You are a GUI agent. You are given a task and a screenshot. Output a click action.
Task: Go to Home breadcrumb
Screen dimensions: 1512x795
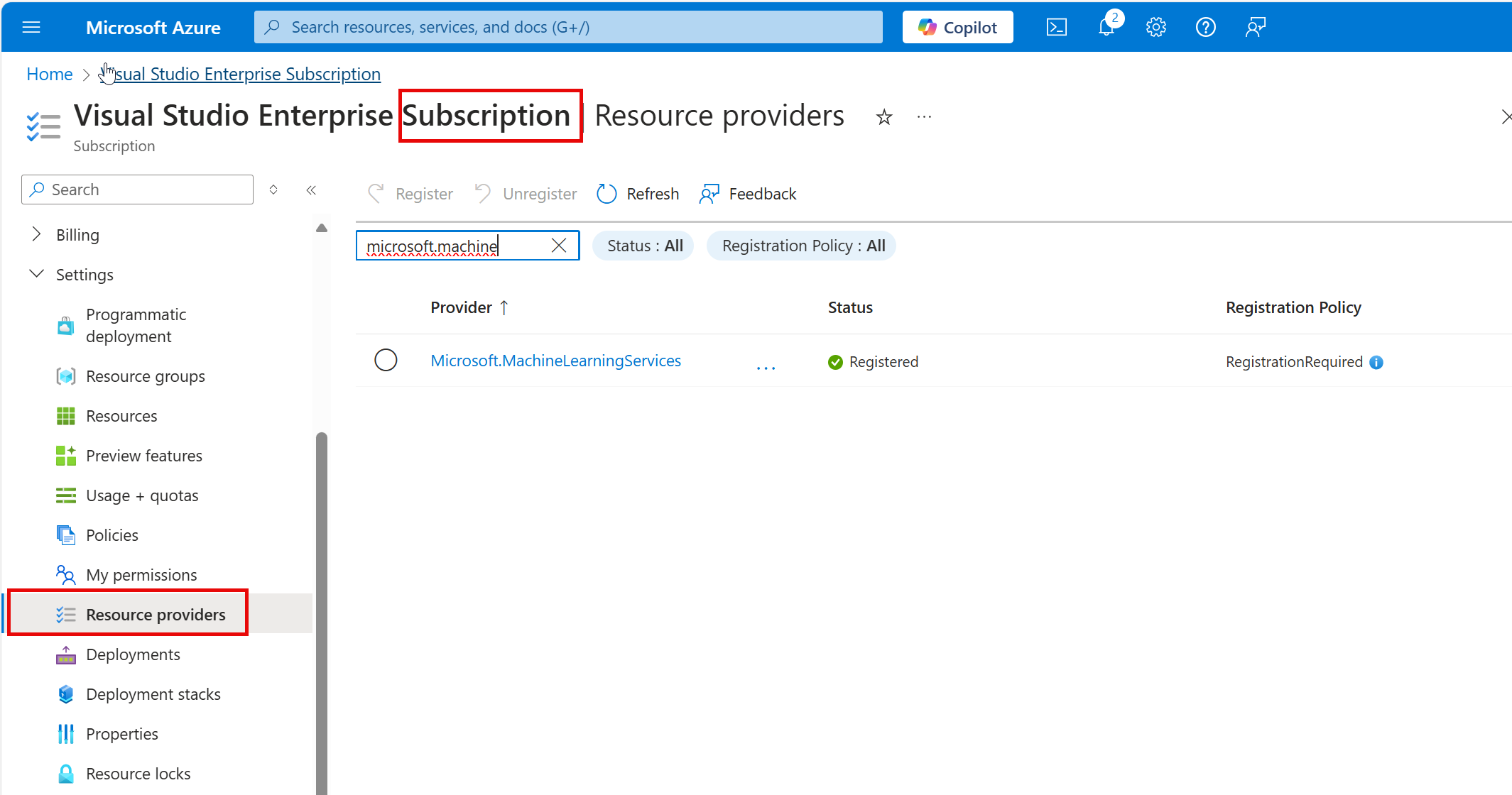click(x=50, y=74)
